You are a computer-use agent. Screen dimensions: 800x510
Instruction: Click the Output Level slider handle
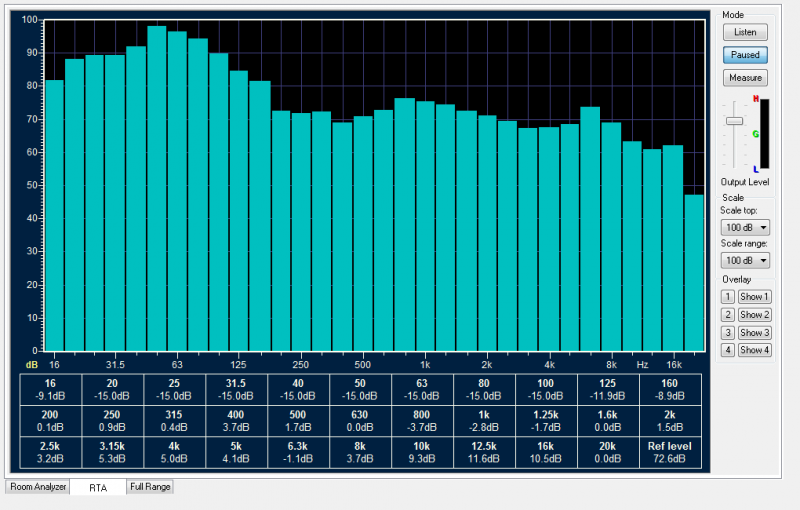pyautogui.click(x=734, y=120)
